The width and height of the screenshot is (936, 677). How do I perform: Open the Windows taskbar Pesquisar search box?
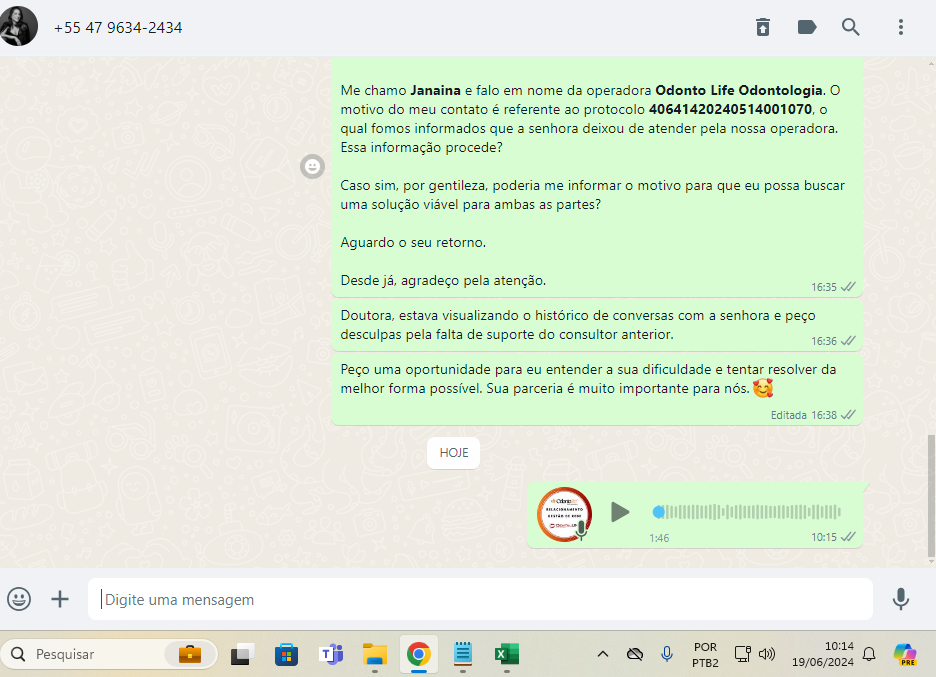click(109, 654)
